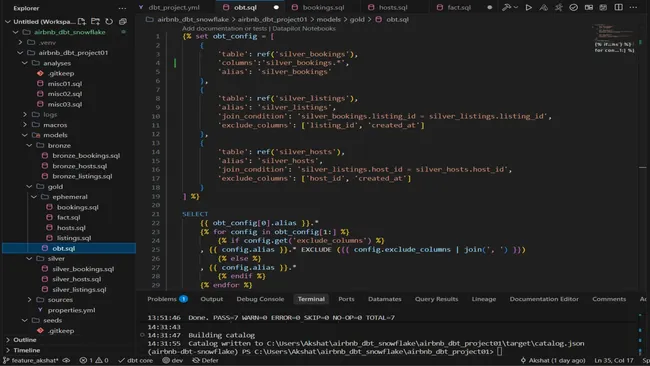Click the Akshat git blame status entry
Viewport: 650px width, 366px height.
point(553,361)
